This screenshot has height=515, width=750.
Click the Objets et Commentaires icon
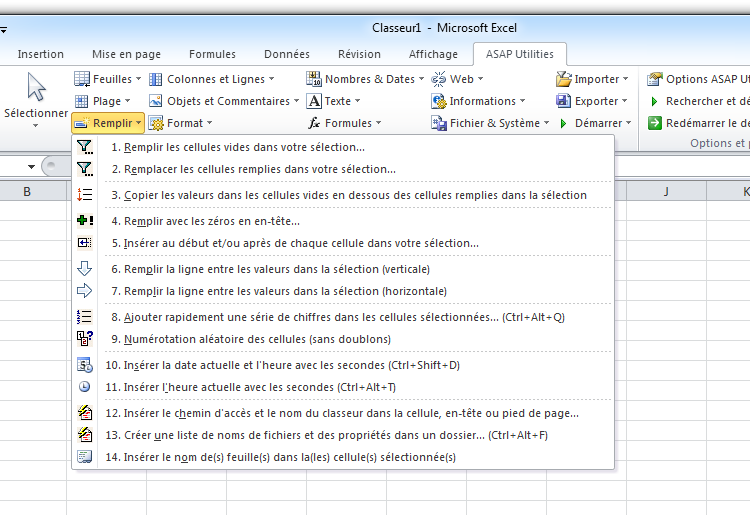coord(155,101)
